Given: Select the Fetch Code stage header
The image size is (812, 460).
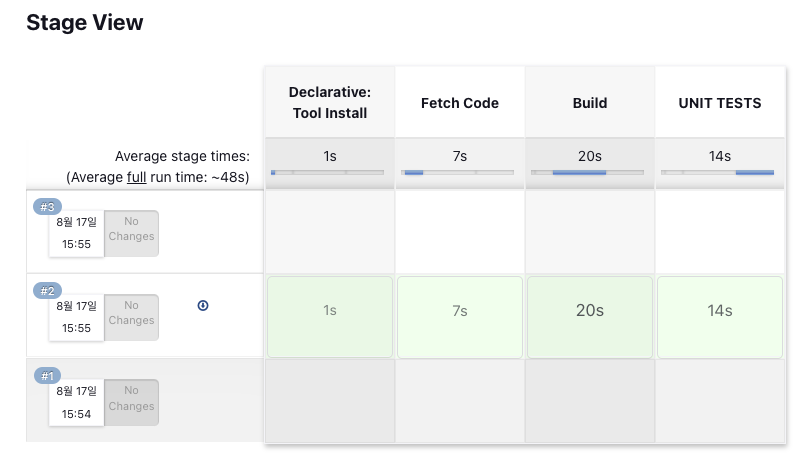Looking at the screenshot, I should (x=460, y=102).
